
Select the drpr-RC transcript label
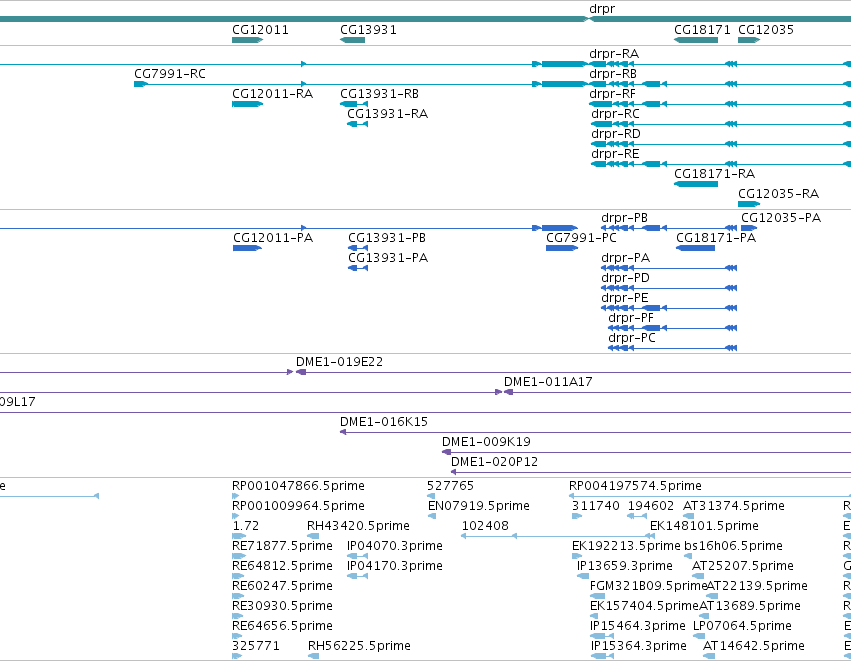(x=615, y=113)
